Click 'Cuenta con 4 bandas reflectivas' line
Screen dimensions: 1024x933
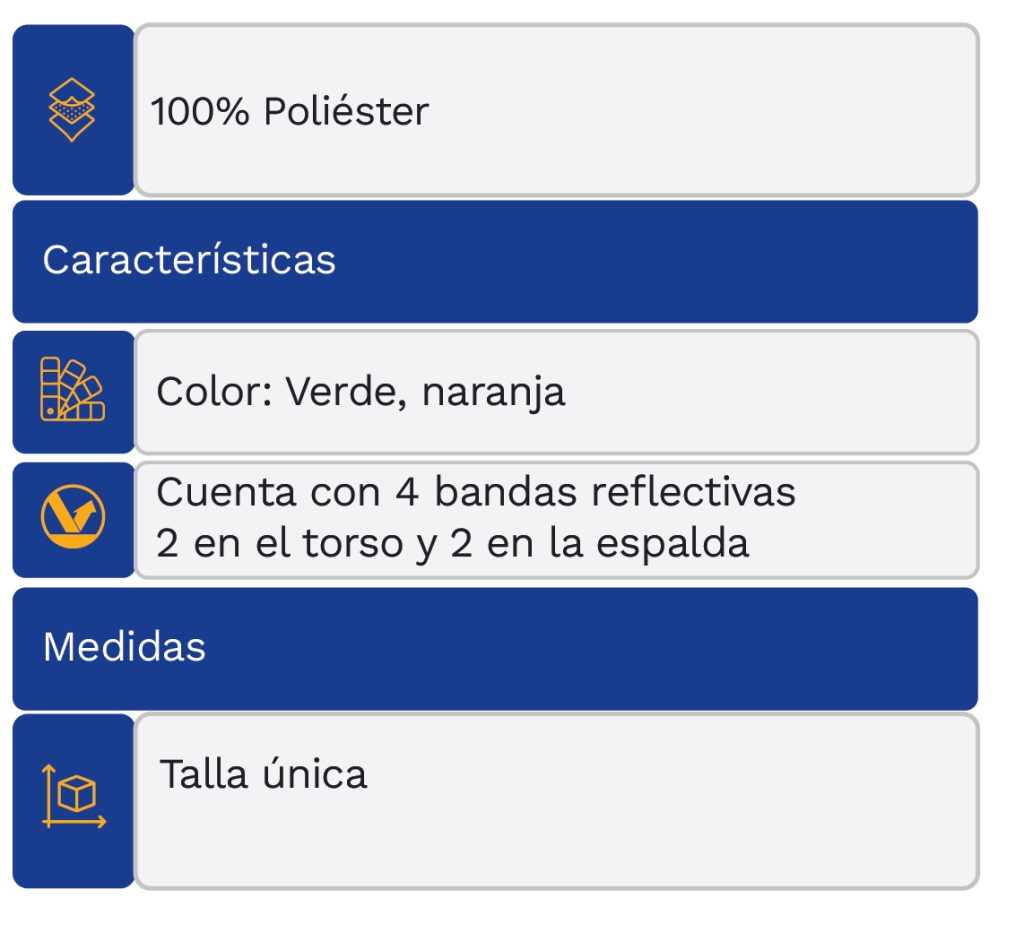476,492
